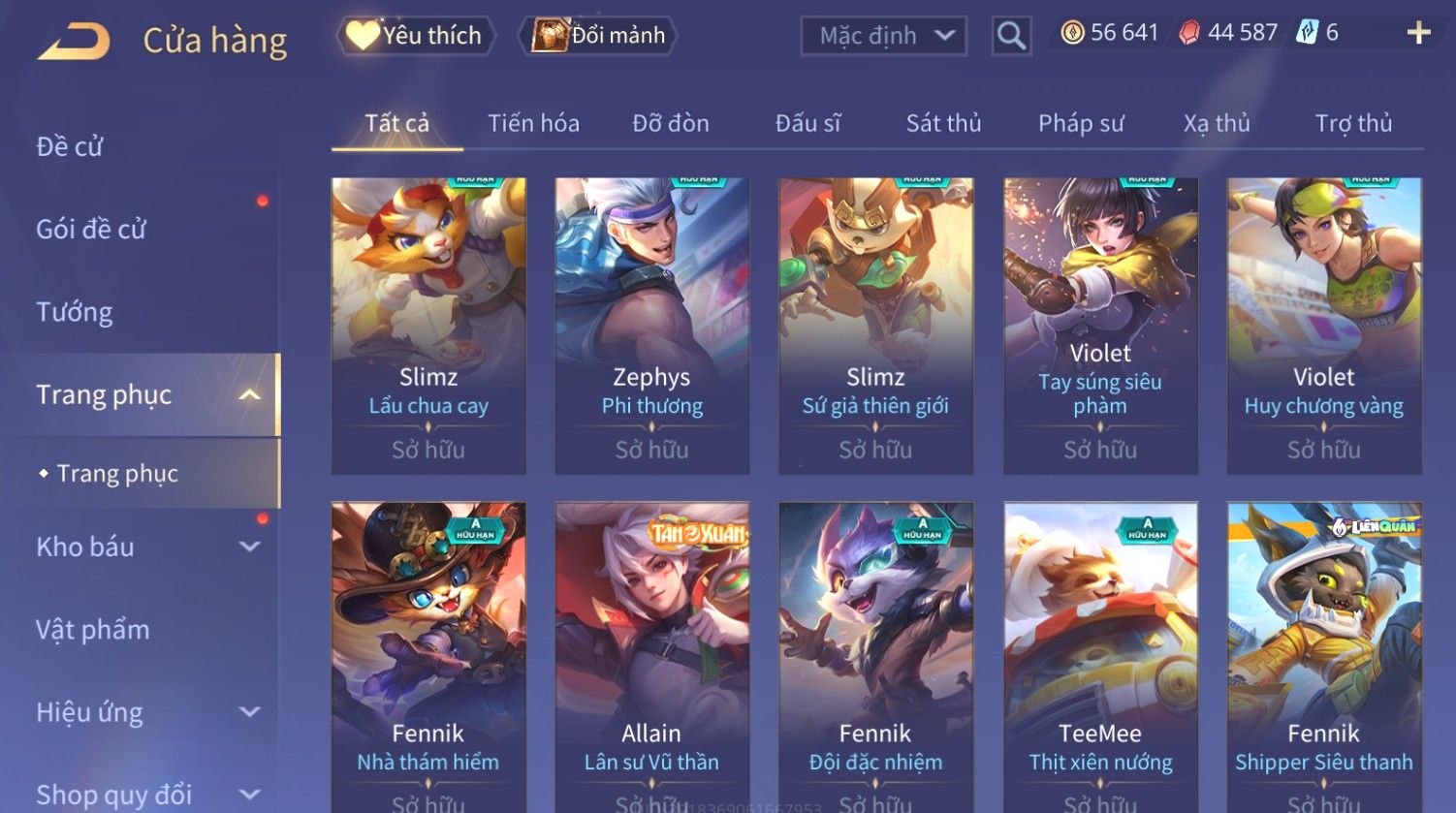Viewport: 1456px width, 813px height.
Task: Open Violet Huy chương vàng skin card
Action: 1324,326
